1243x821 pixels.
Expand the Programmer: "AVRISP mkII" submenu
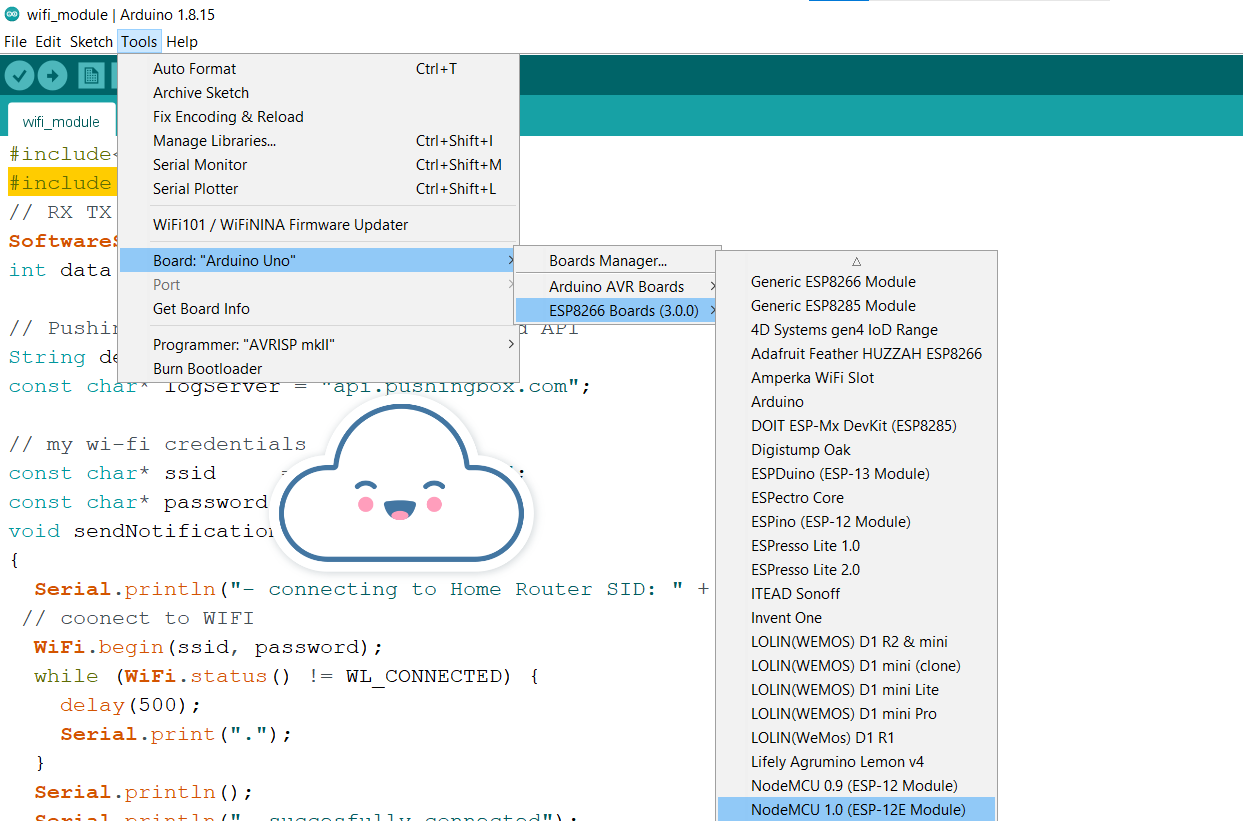click(318, 345)
